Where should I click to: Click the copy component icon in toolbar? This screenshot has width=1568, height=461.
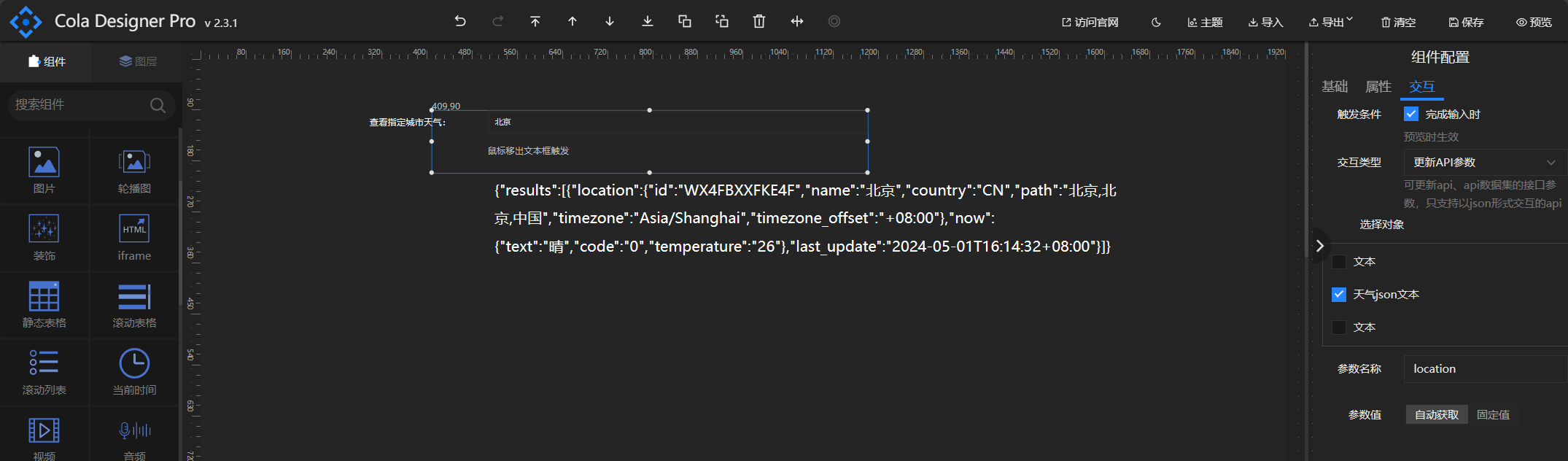click(685, 21)
